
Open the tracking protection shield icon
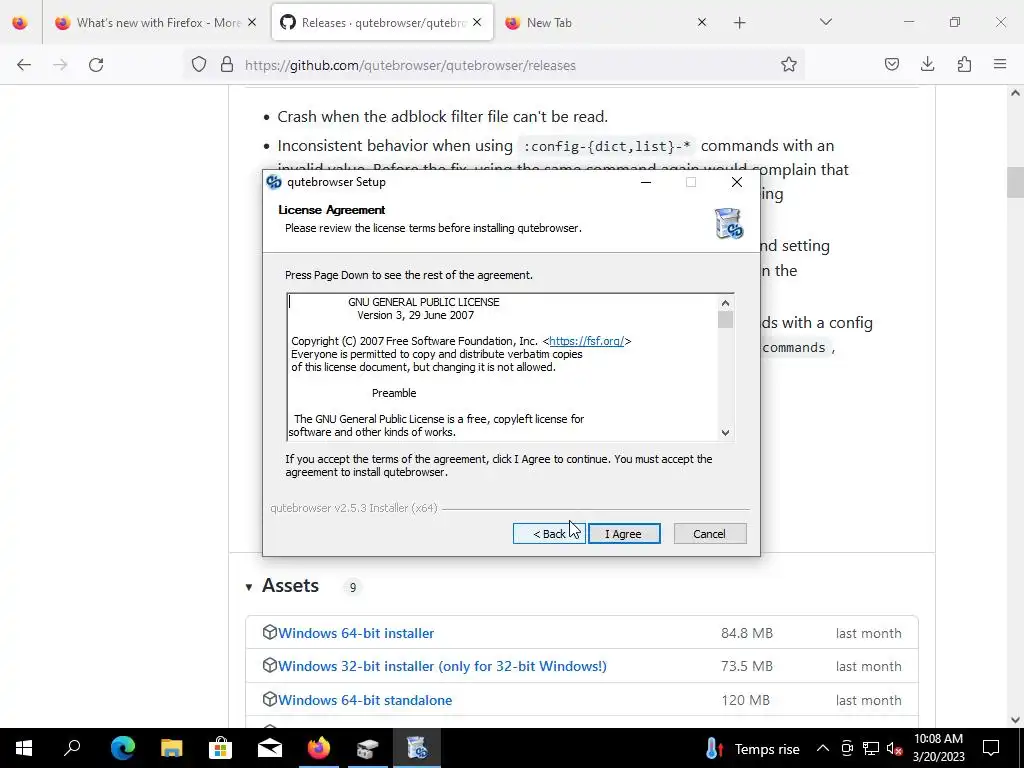tap(199, 65)
